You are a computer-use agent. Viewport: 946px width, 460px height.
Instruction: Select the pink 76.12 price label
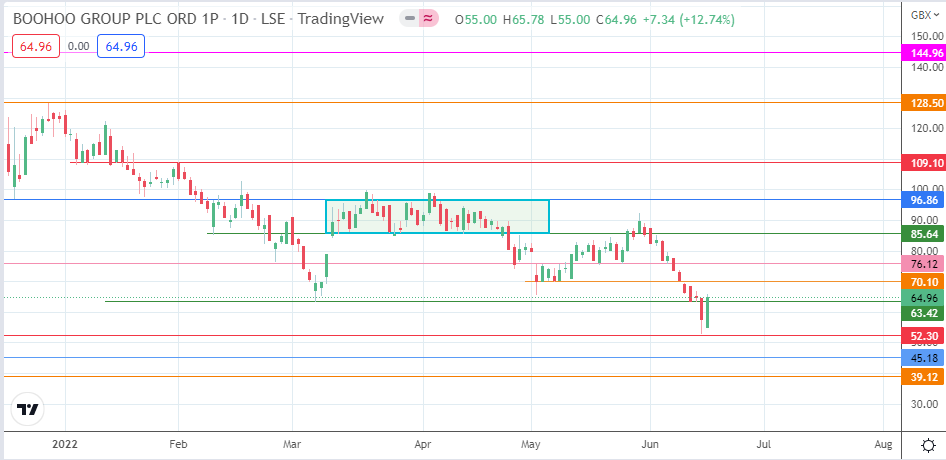pos(923,263)
